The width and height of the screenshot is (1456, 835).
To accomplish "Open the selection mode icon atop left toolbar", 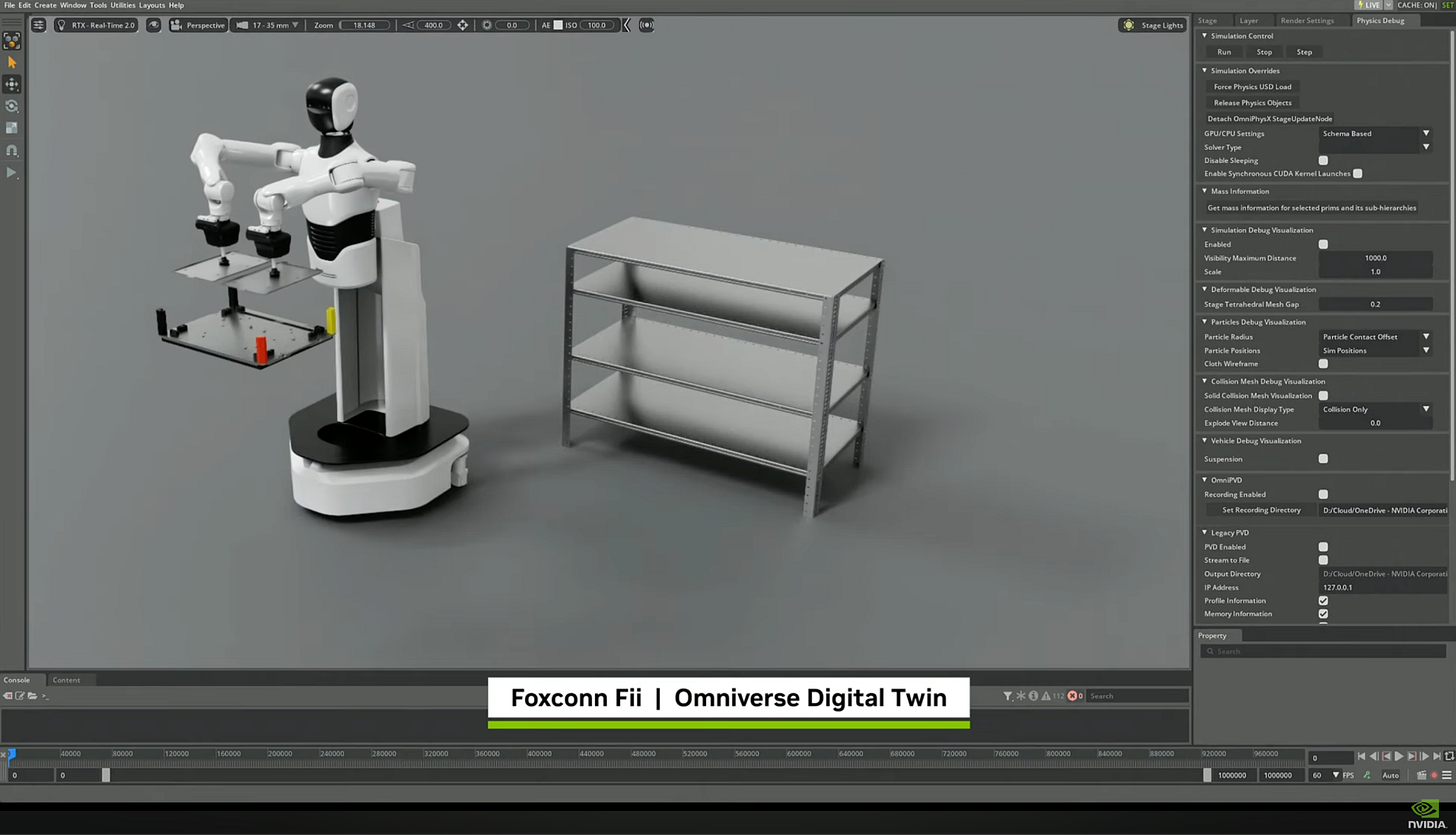I will 12,41.
